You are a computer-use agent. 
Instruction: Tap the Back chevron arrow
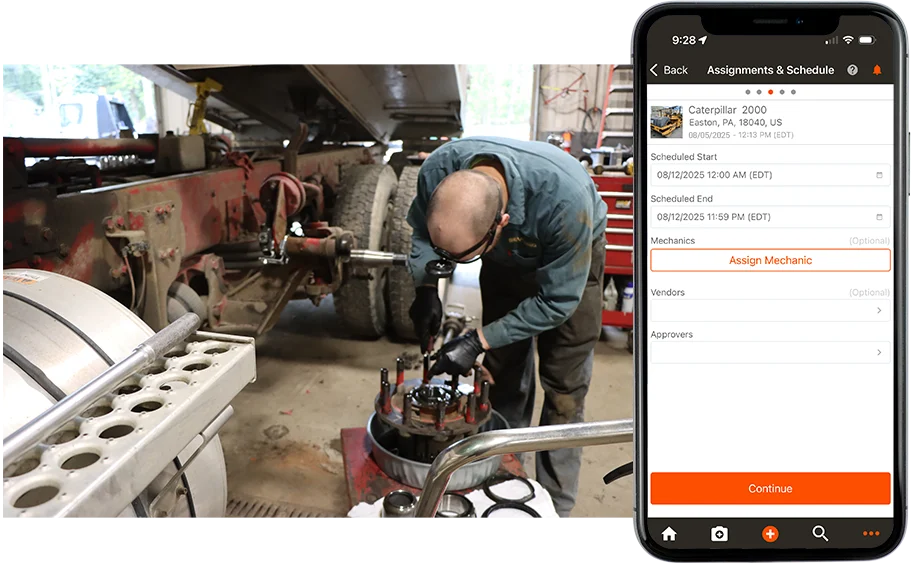pos(654,70)
